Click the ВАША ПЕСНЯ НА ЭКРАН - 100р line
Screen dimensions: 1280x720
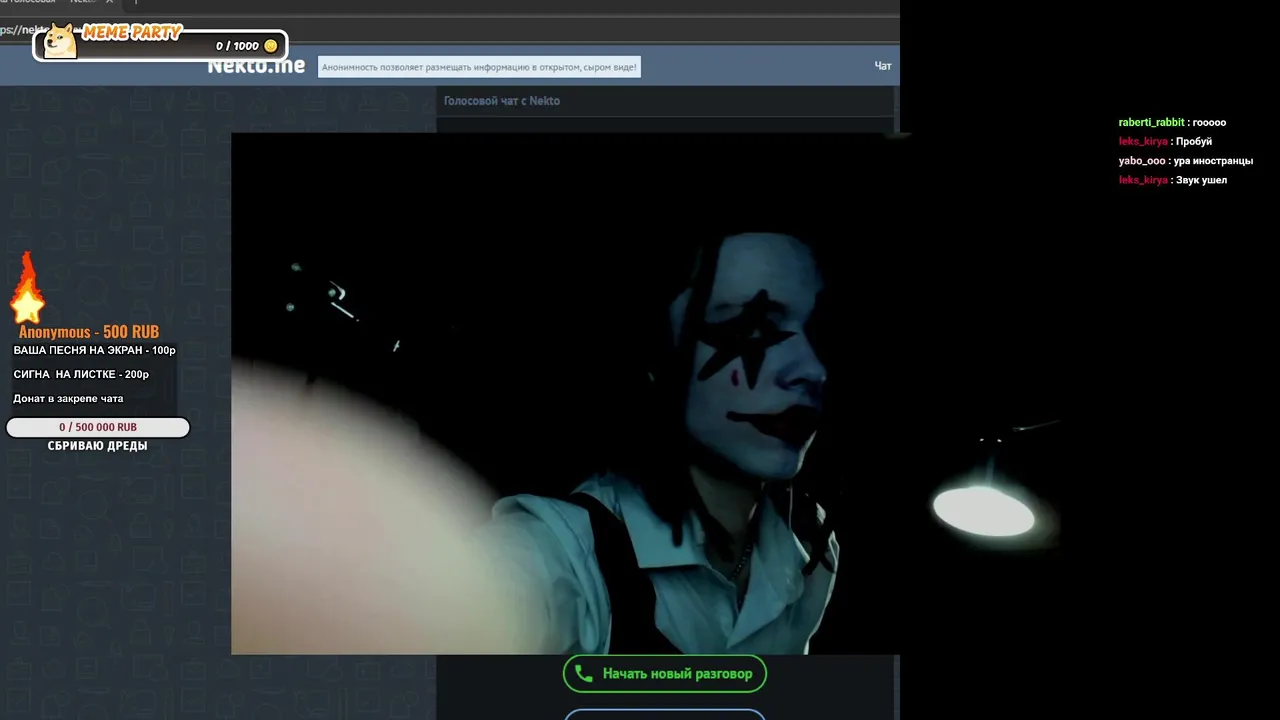coord(94,351)
